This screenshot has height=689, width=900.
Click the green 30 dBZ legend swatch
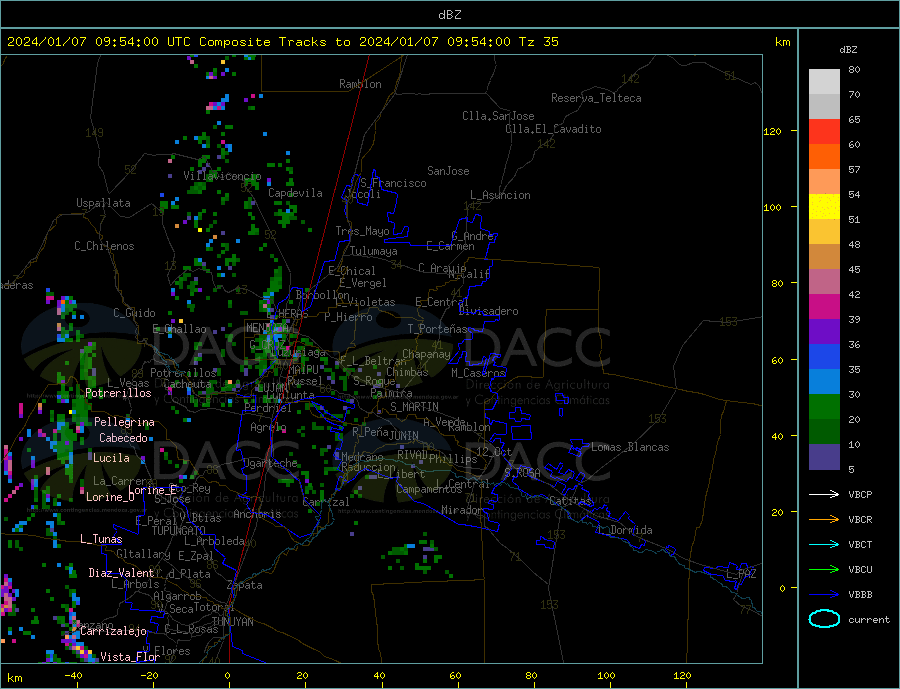pyautogui.click(x=824, y=407)
